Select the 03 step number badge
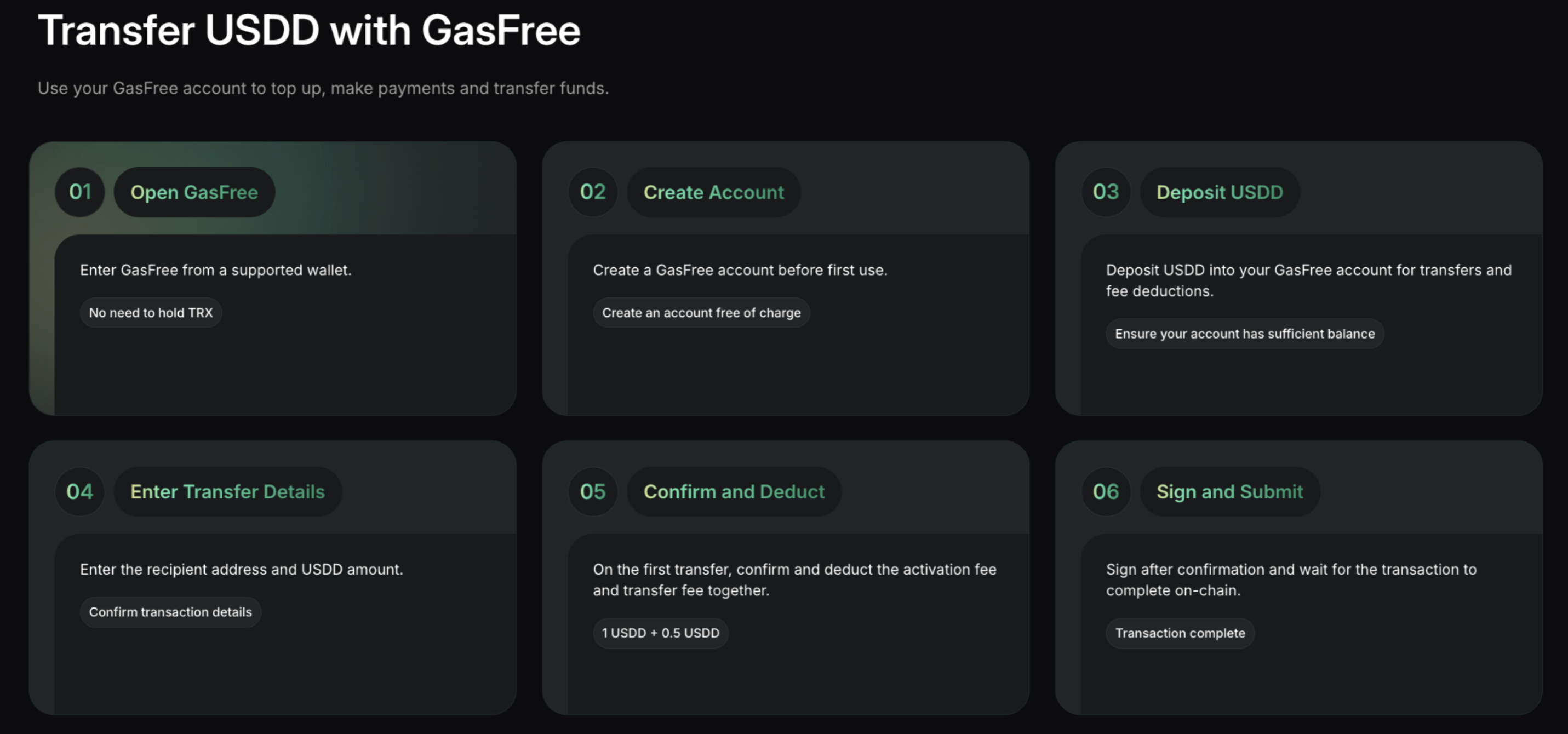Image resolution: width=1568 pixels, height=734 pixels. (x=1106, y=192)
